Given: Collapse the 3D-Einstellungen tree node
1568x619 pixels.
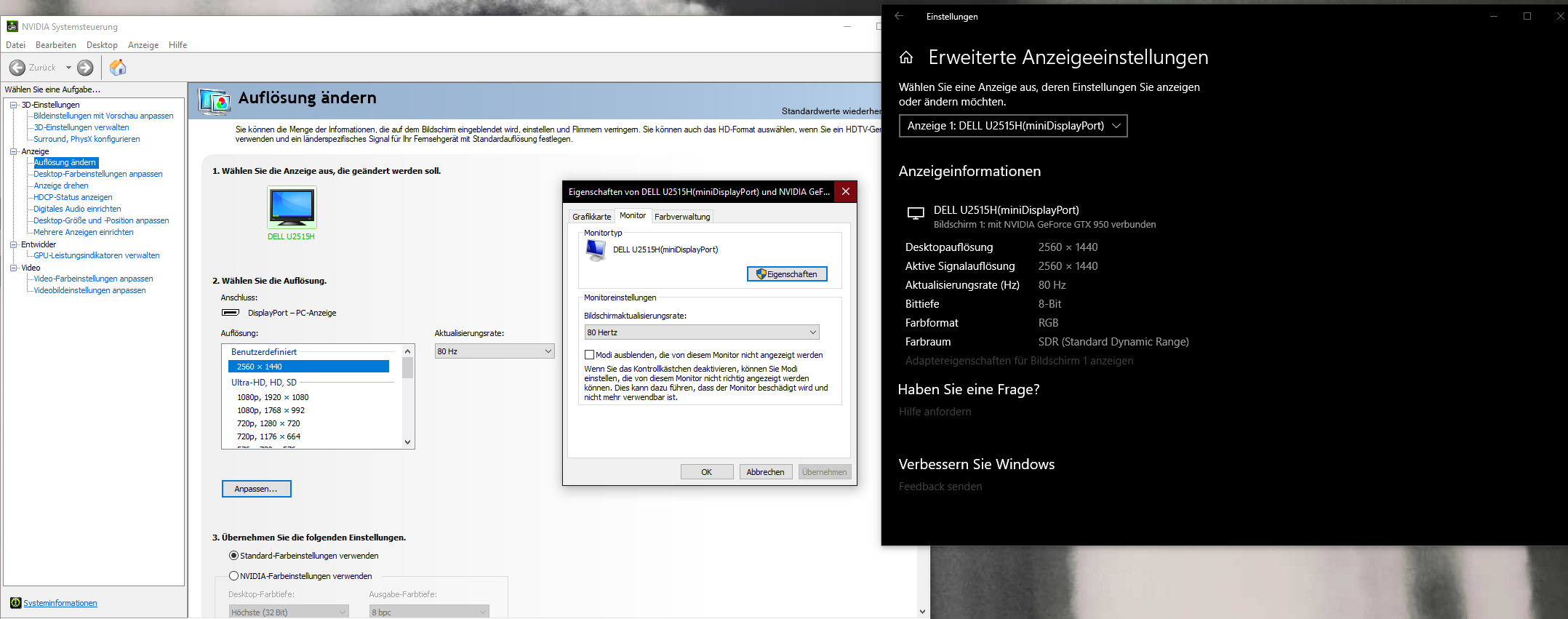Looking at the screenshot, I should pyautogui.click(x=13, y=105).
